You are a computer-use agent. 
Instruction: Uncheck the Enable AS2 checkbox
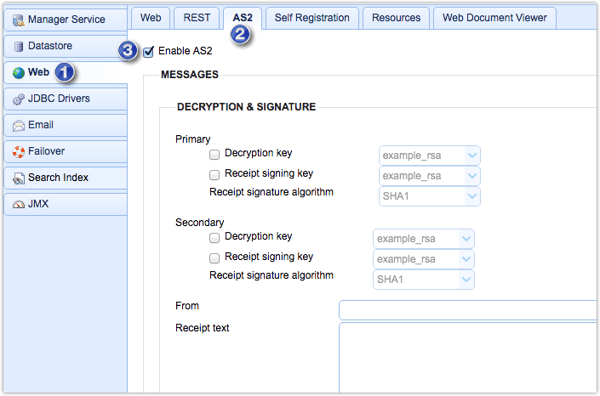tap(148, 51)
